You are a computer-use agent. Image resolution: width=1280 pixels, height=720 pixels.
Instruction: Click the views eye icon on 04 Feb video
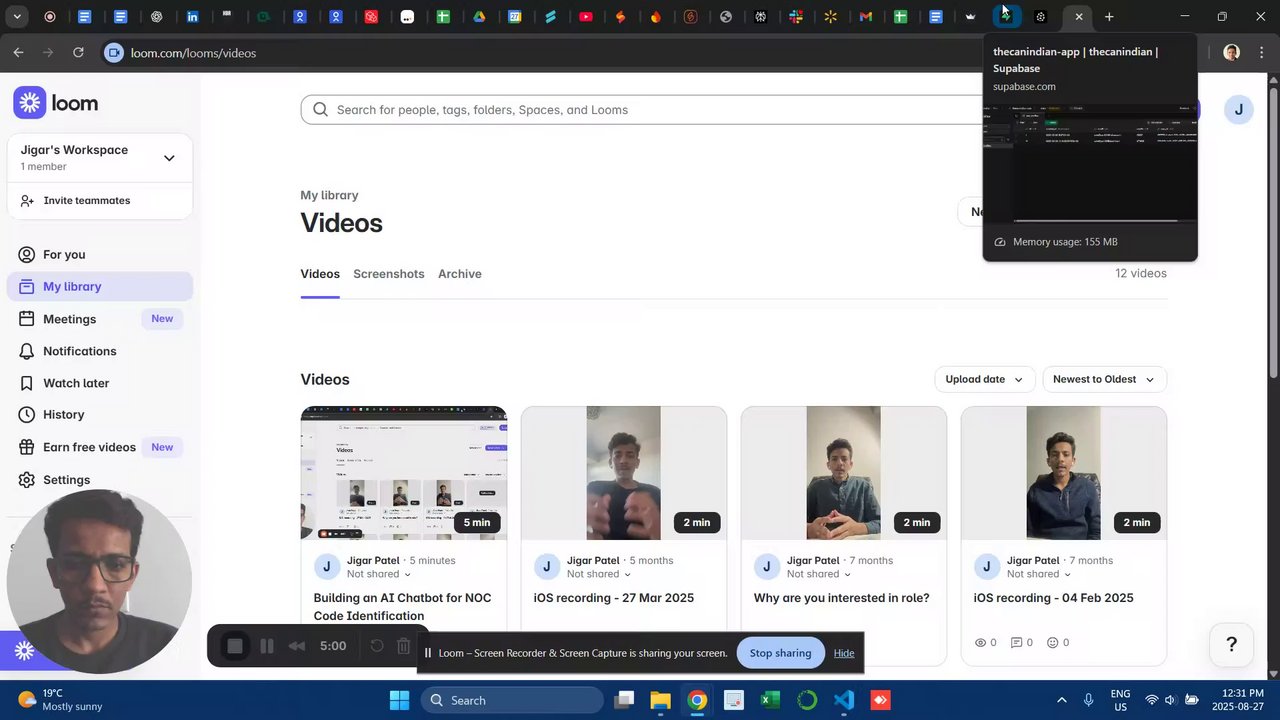click(x=980, y=643)
